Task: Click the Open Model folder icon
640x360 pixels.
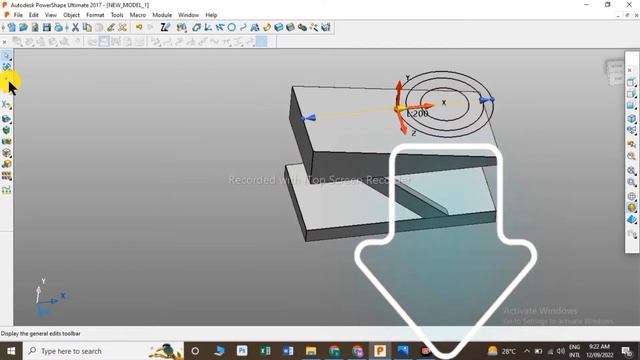Action: (x=23, y=27)
